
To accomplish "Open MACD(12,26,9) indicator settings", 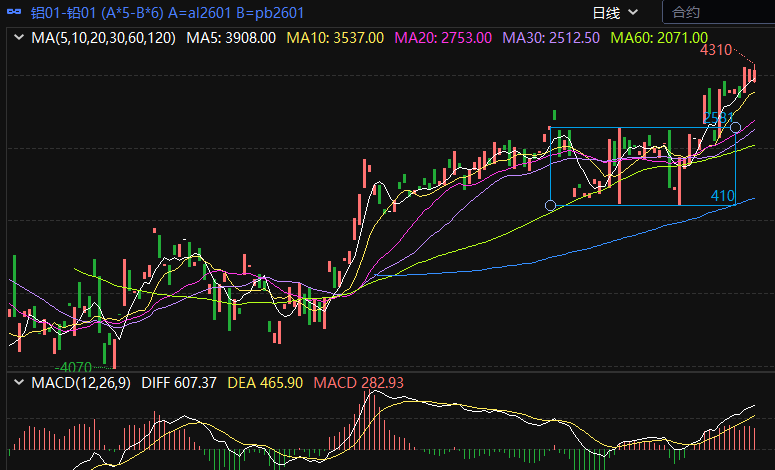I will coord(81,383).
